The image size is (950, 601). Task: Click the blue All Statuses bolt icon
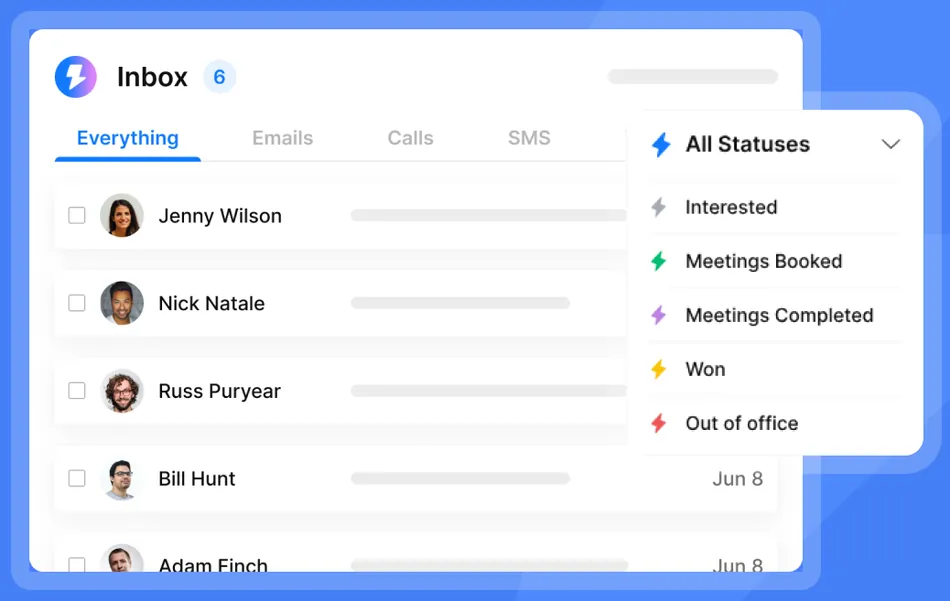(661, 145)
